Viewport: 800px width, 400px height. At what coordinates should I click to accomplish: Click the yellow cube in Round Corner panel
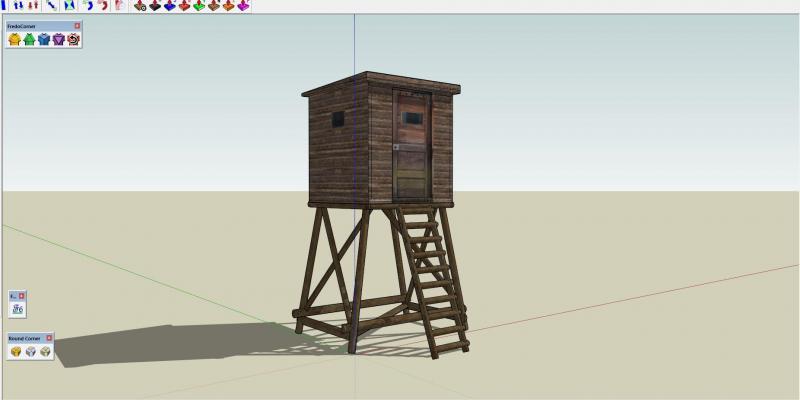(15, 352)
